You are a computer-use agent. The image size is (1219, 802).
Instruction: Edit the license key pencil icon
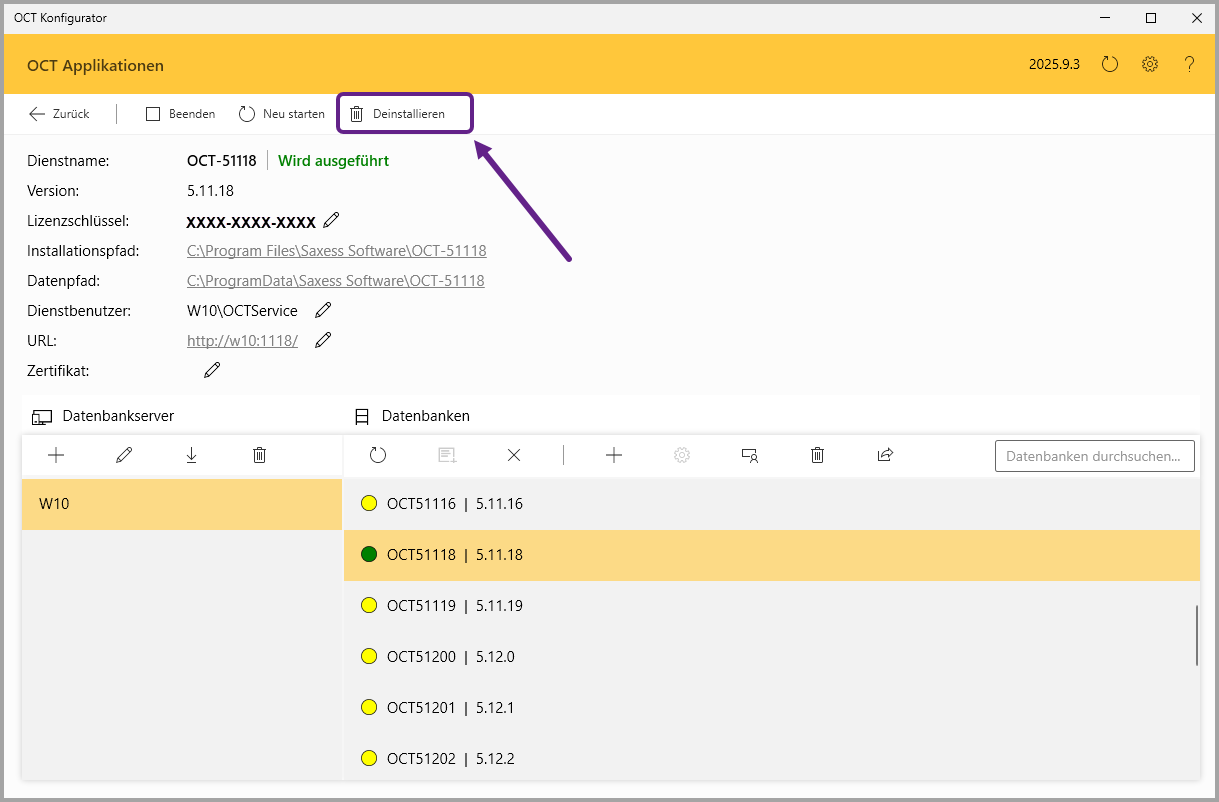click(332, 220)
